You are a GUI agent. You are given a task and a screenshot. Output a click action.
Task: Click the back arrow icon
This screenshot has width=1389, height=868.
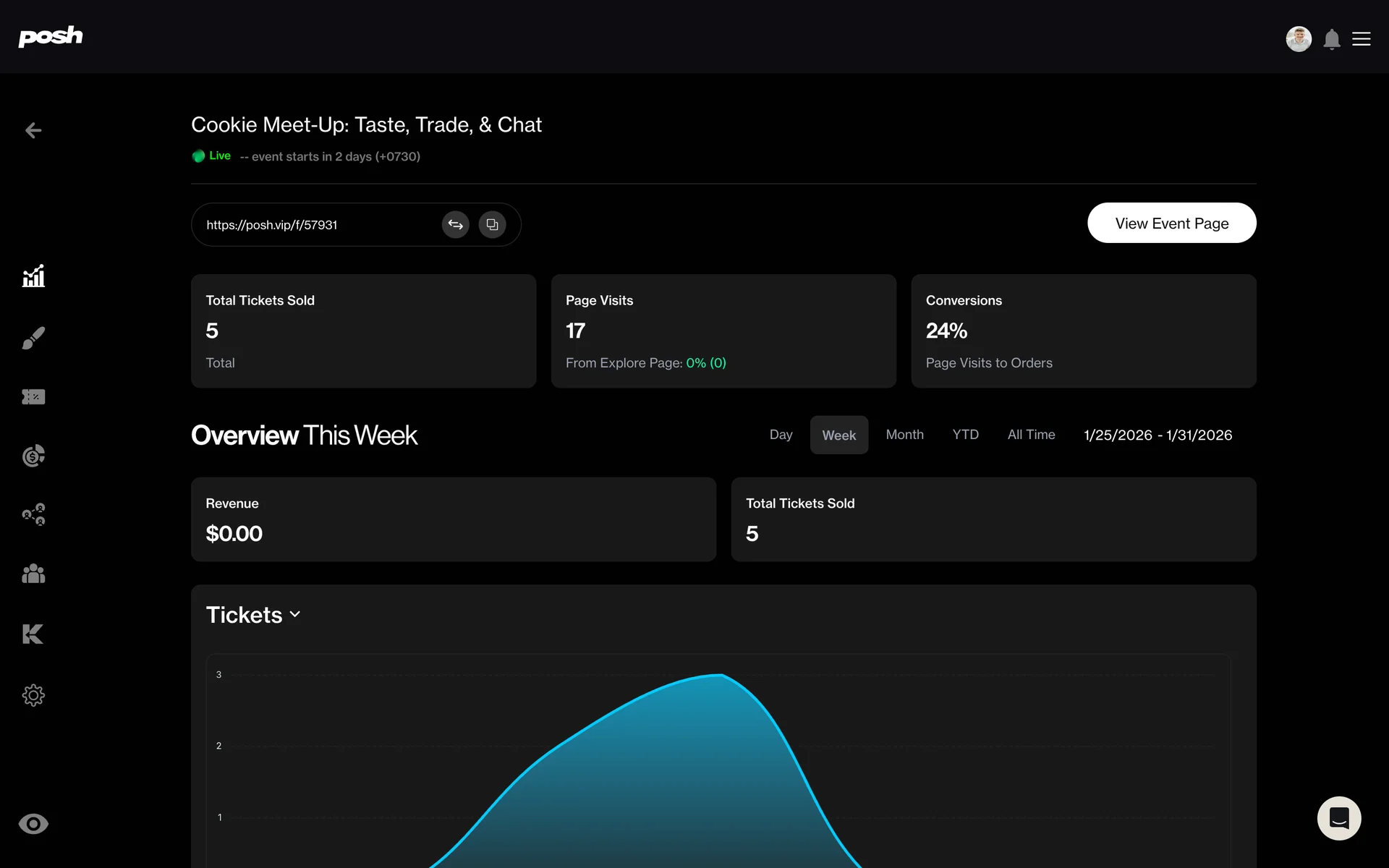point(33,130)
